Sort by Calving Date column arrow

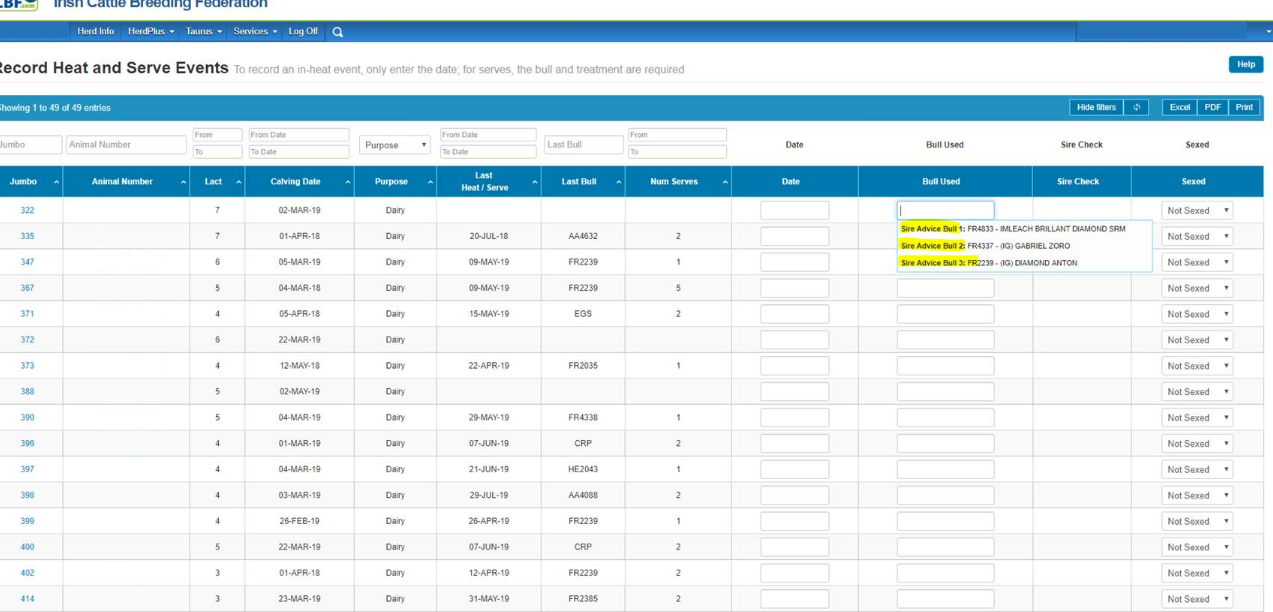coord(347,182)
